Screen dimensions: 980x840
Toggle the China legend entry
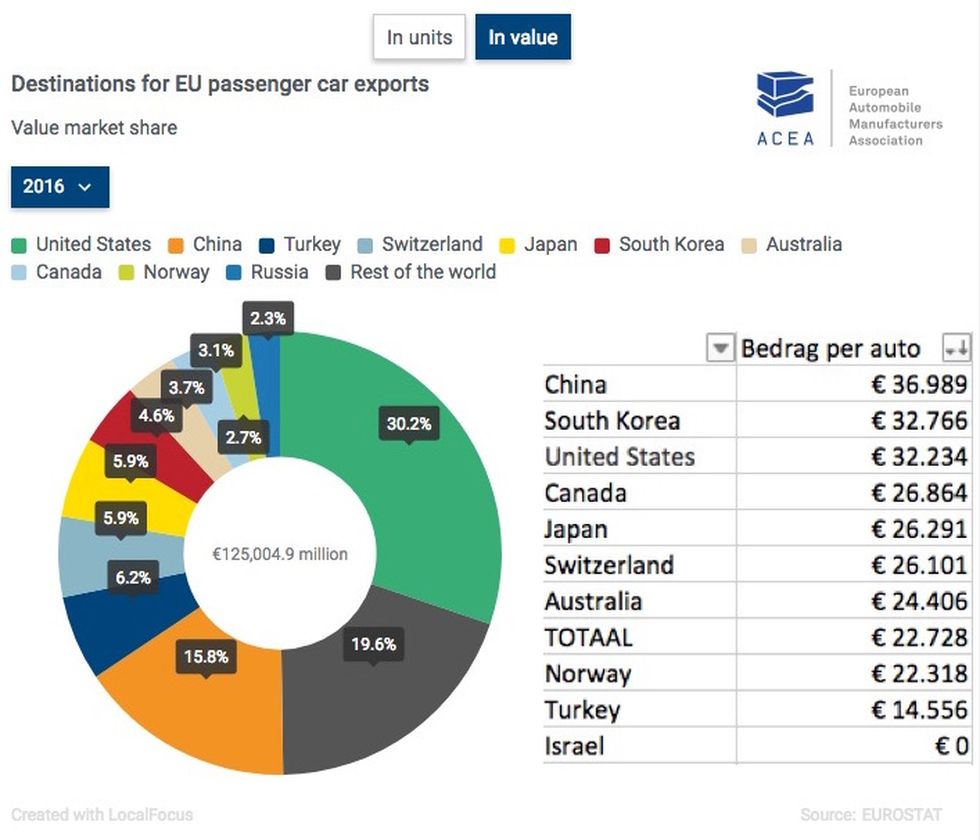click(x=205, y=244)
